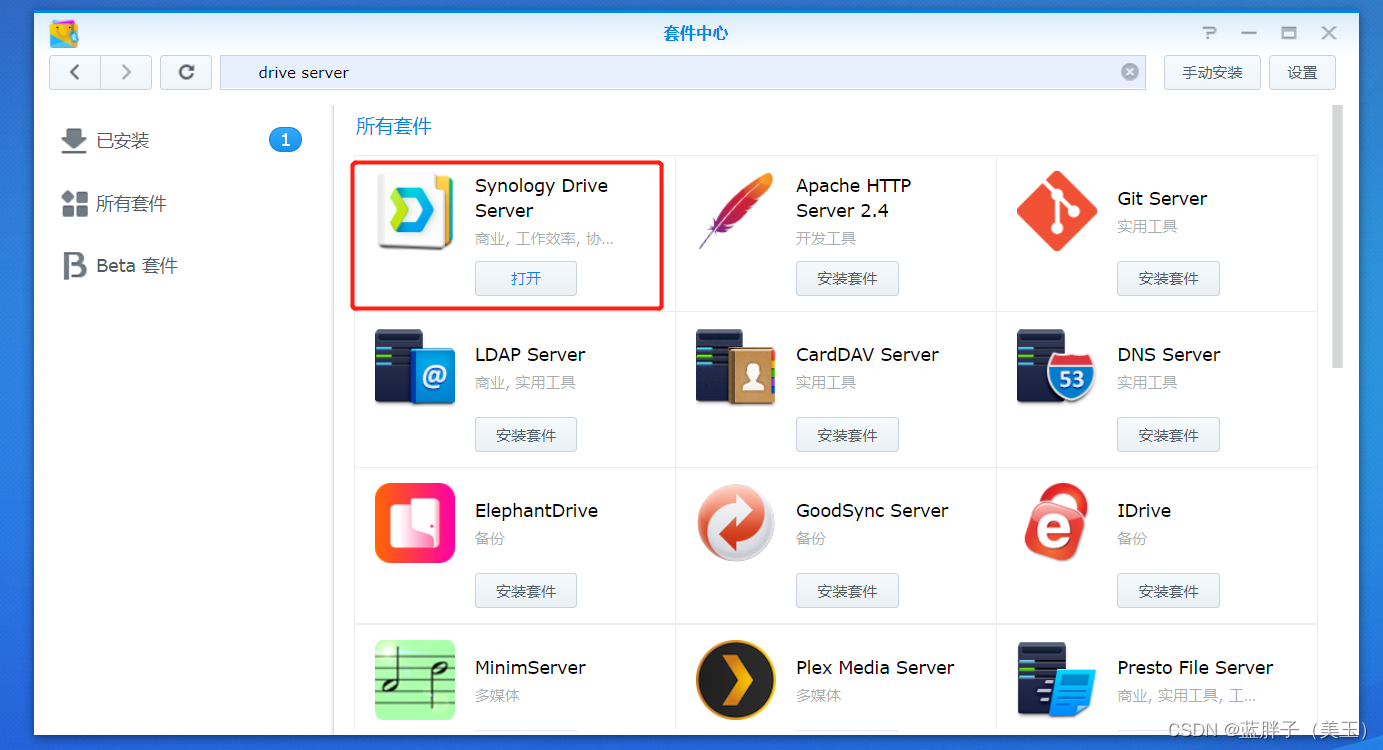This screenshot has width=1383, height=750.
Task: Open help with the question mark icon
Action: tap(1210, 33)
